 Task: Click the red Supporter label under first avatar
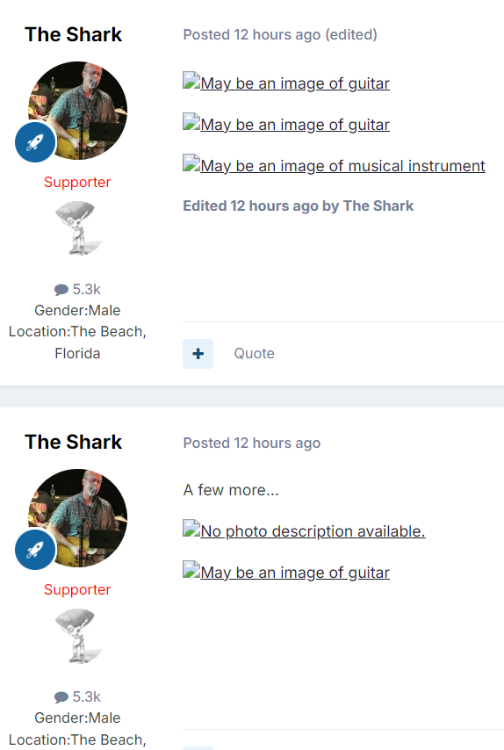[77, 182]
